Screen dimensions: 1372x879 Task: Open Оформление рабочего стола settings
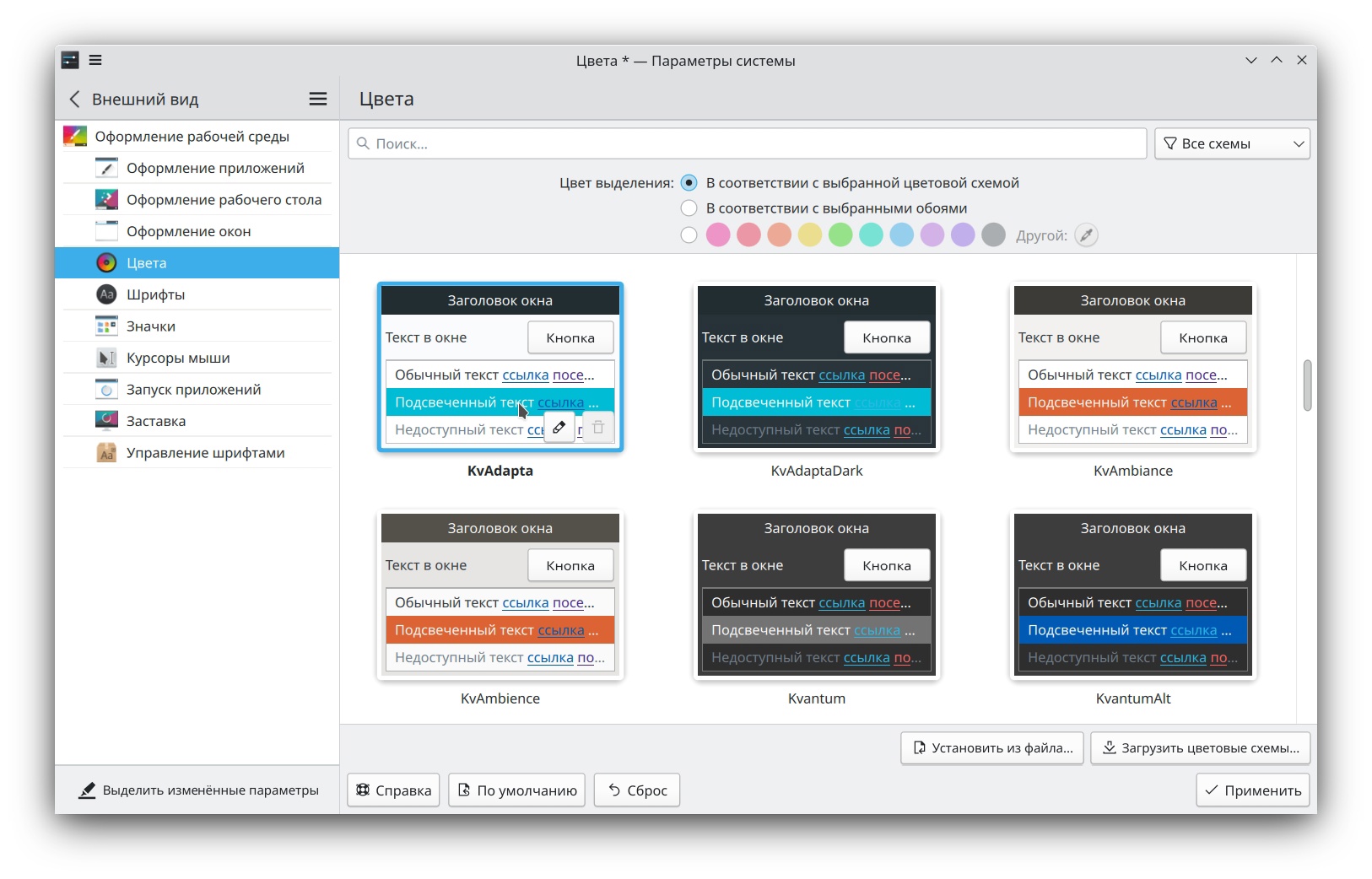197,199
